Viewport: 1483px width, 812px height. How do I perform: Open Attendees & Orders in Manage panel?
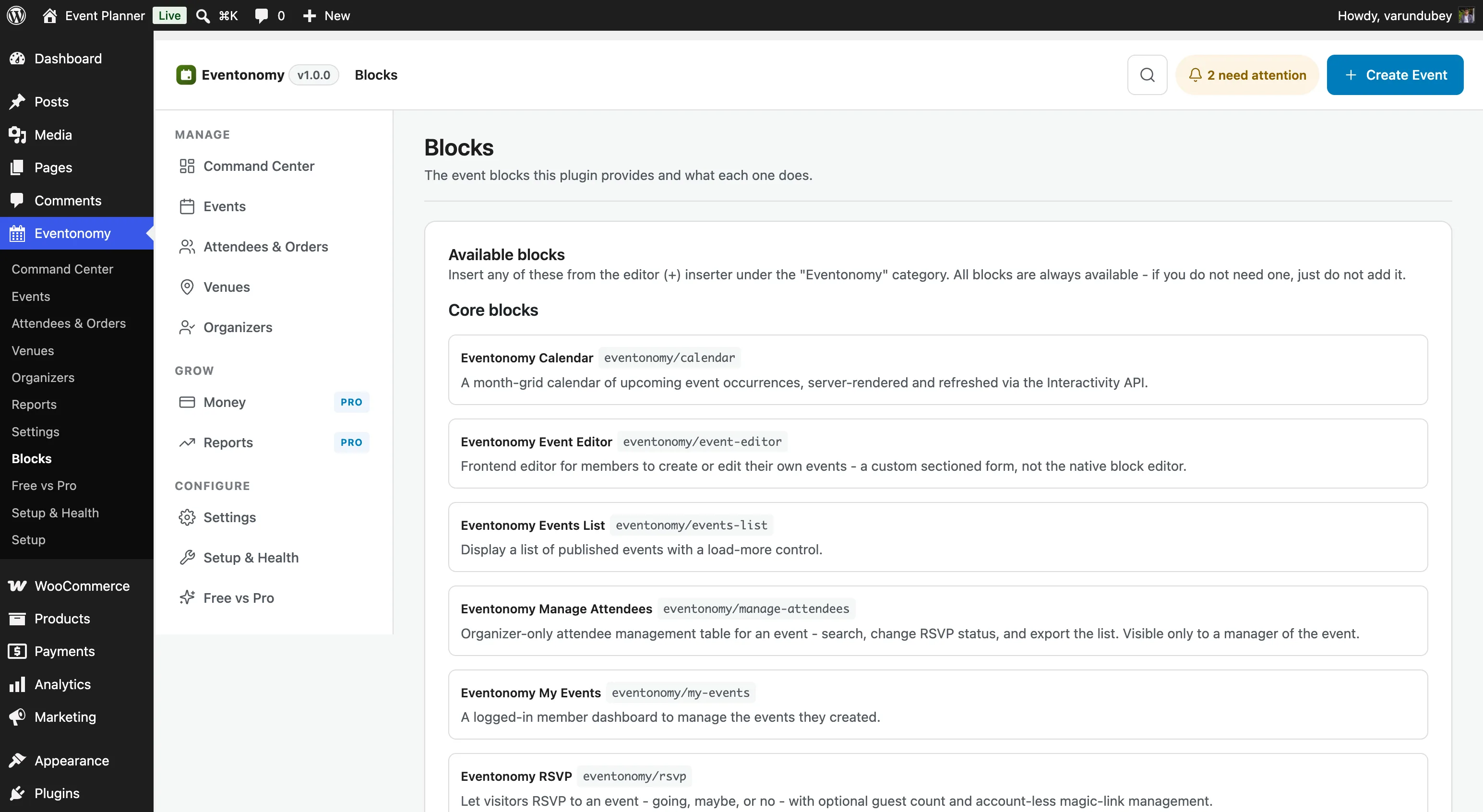tap(274, 247)
